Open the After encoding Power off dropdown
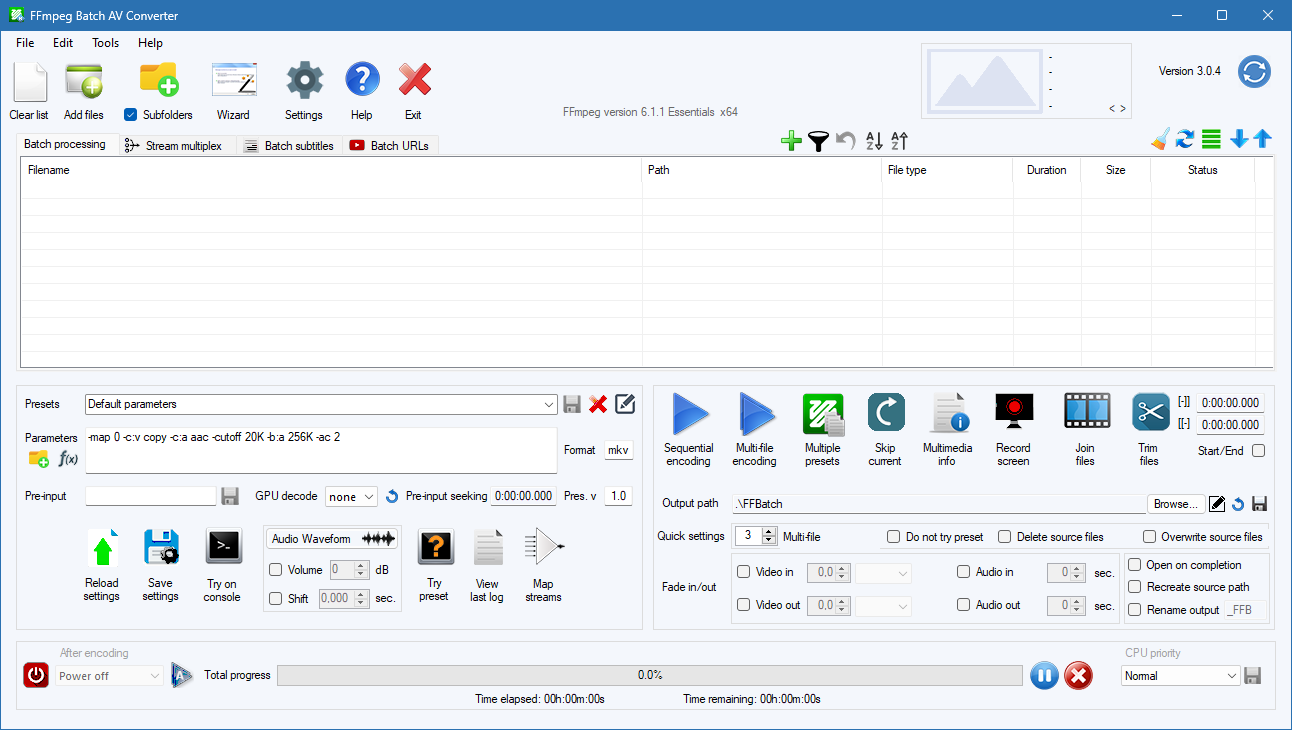1292x730 pixels. 109,676
